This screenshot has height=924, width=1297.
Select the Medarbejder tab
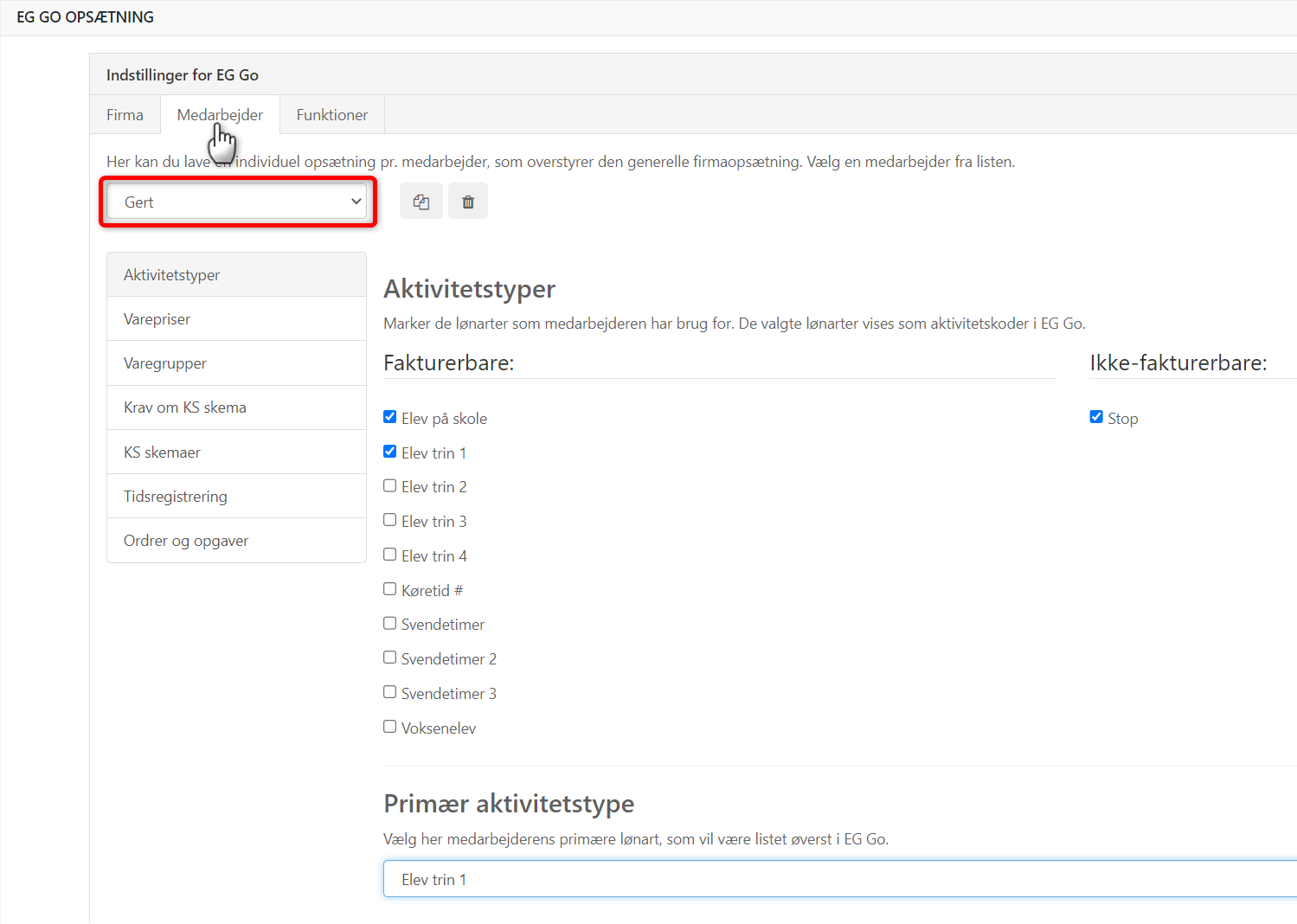220,115
